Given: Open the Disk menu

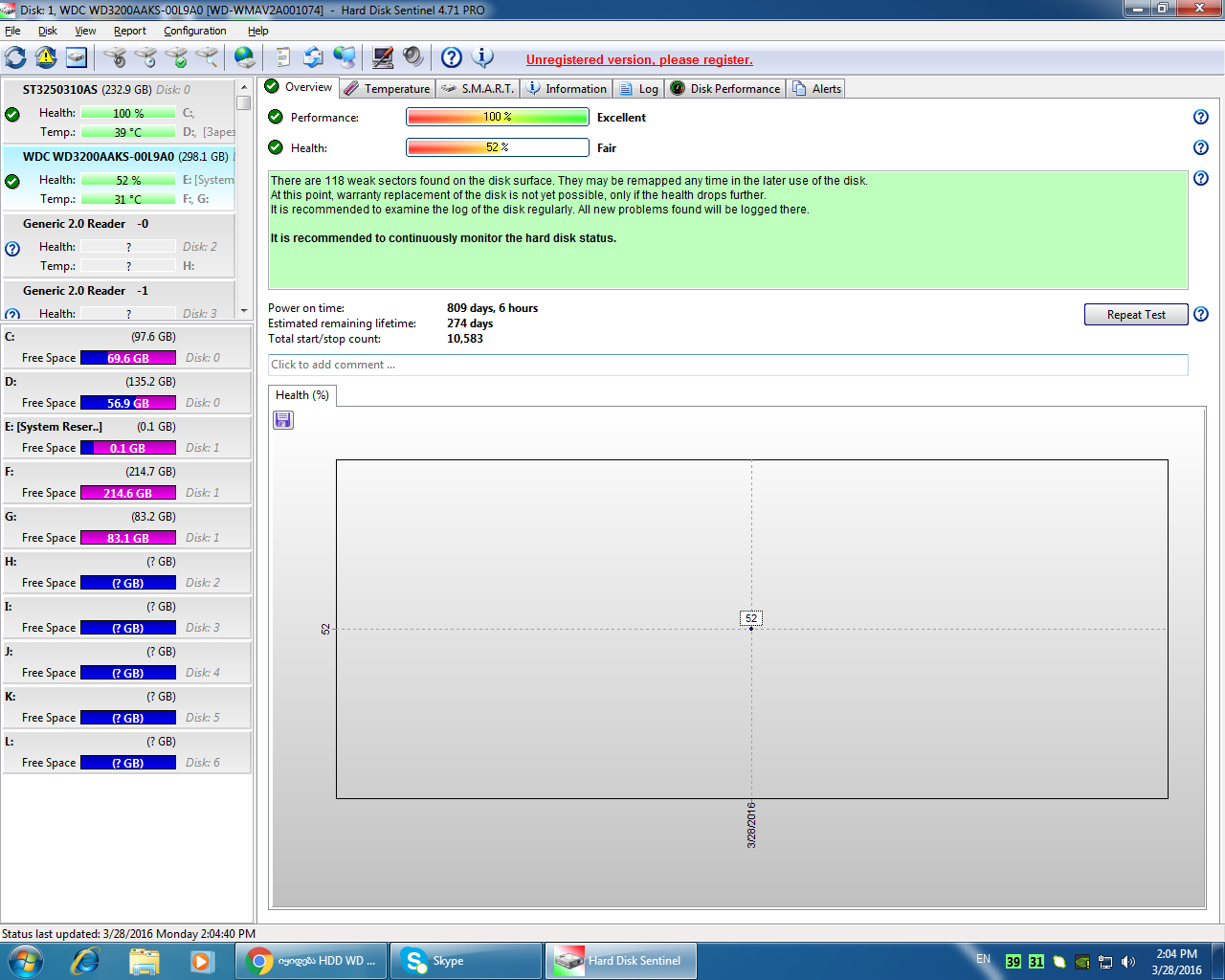Looking at the screenshot, I should tap(48, 31).
